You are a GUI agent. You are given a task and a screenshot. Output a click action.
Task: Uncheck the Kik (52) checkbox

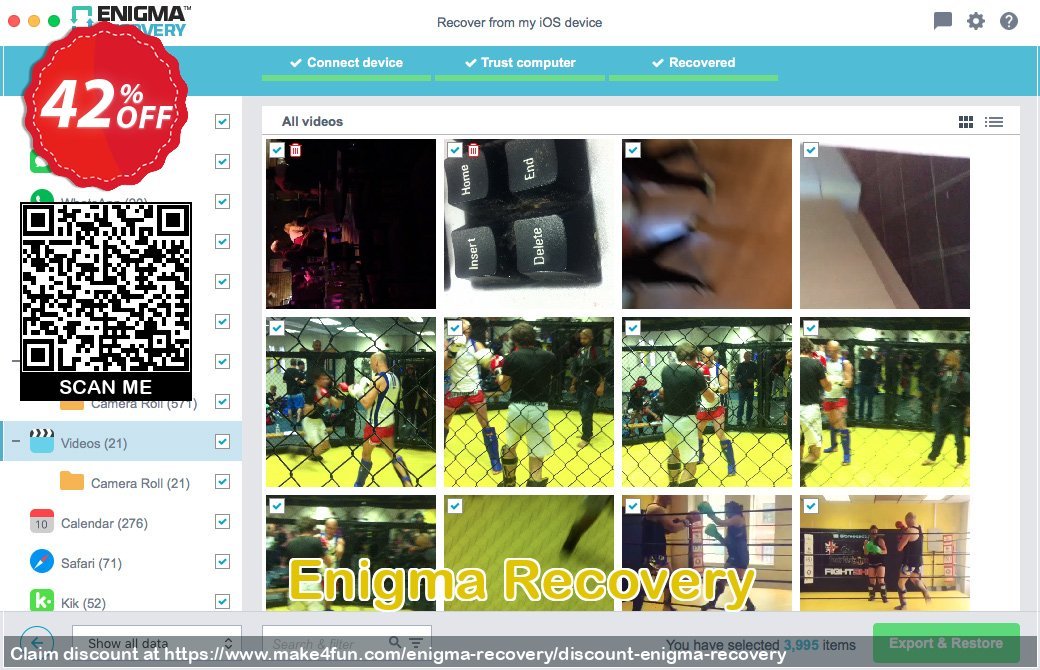222,602
